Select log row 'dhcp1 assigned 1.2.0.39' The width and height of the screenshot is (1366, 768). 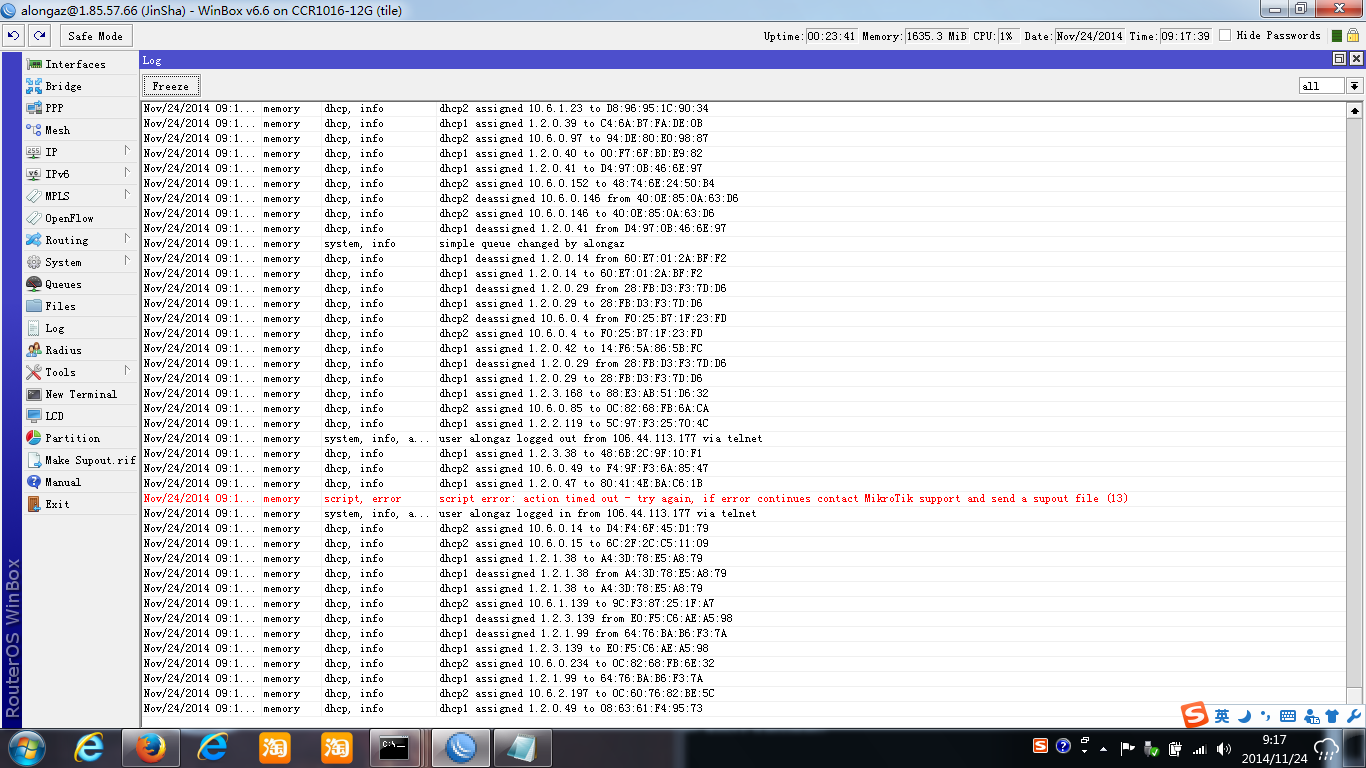pos(744,123)
